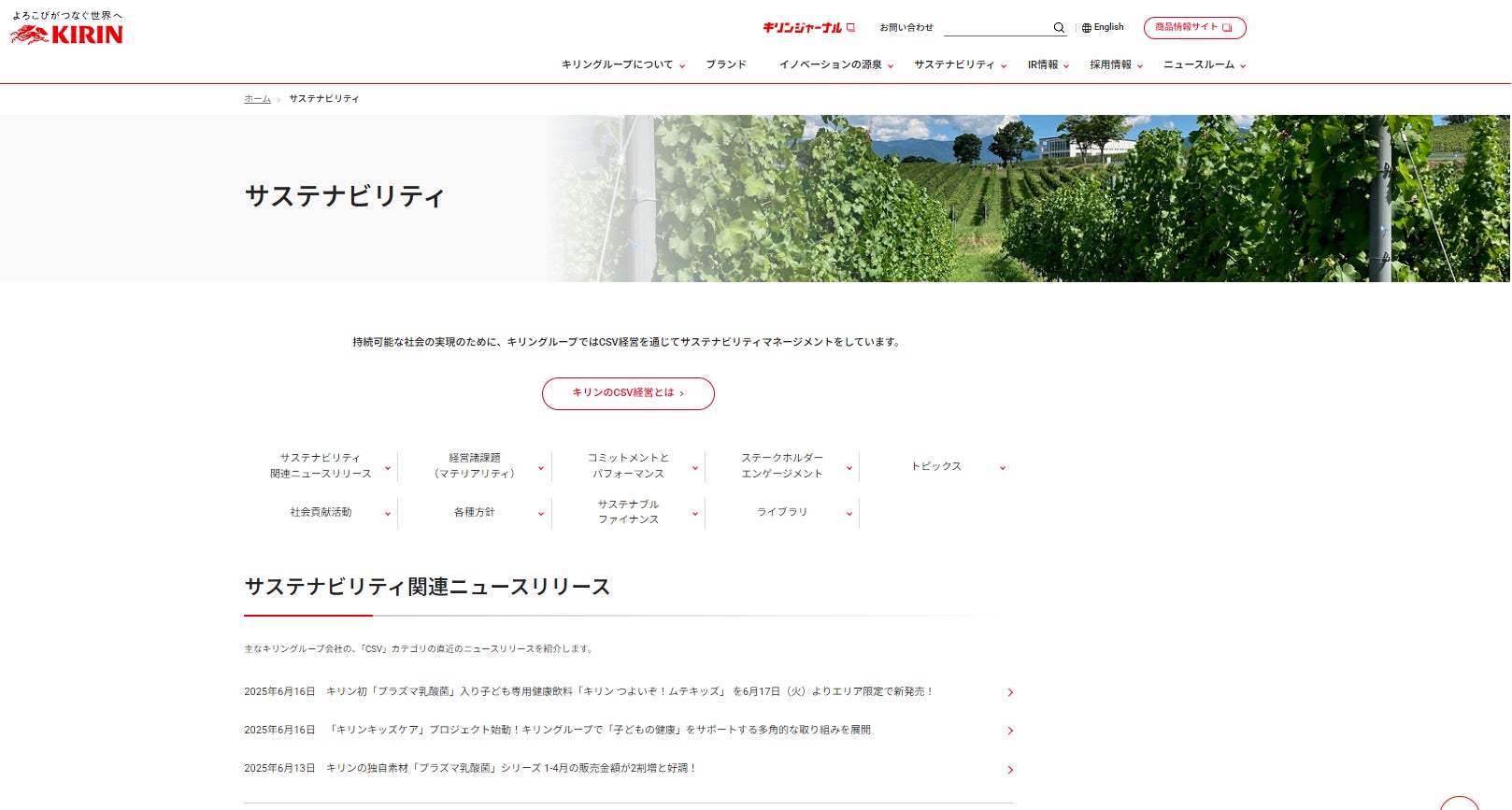Expand the サステナビリティ header menu
Image resolution: width=1512 pixels, height=810 pixels.
960,64
